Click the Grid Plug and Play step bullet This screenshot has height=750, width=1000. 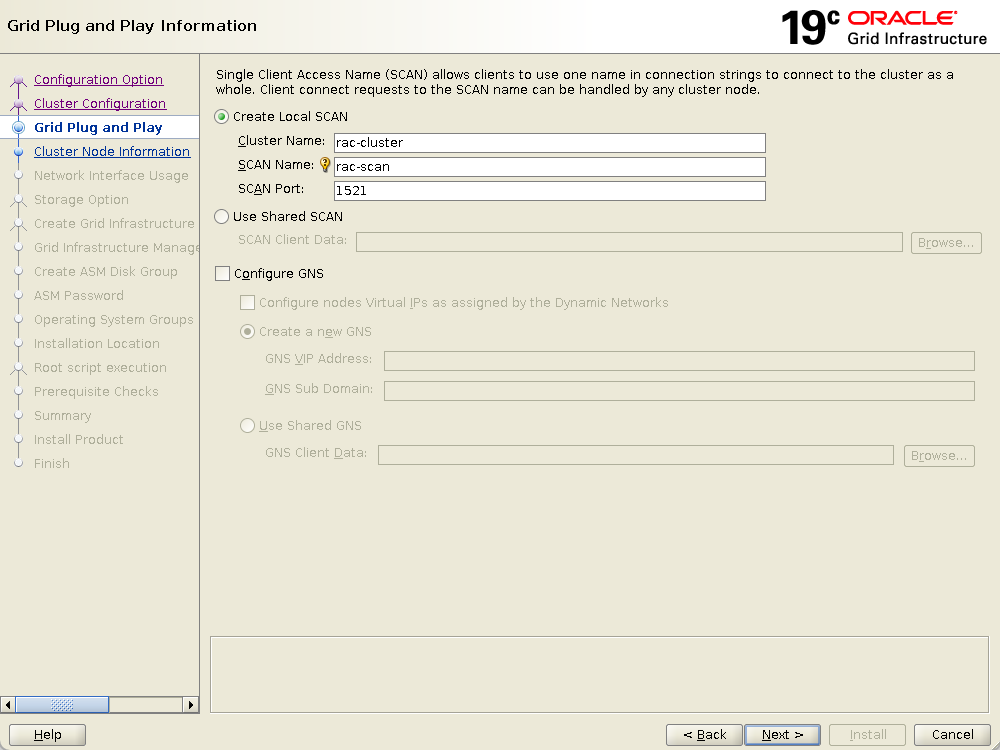[18, 128]
